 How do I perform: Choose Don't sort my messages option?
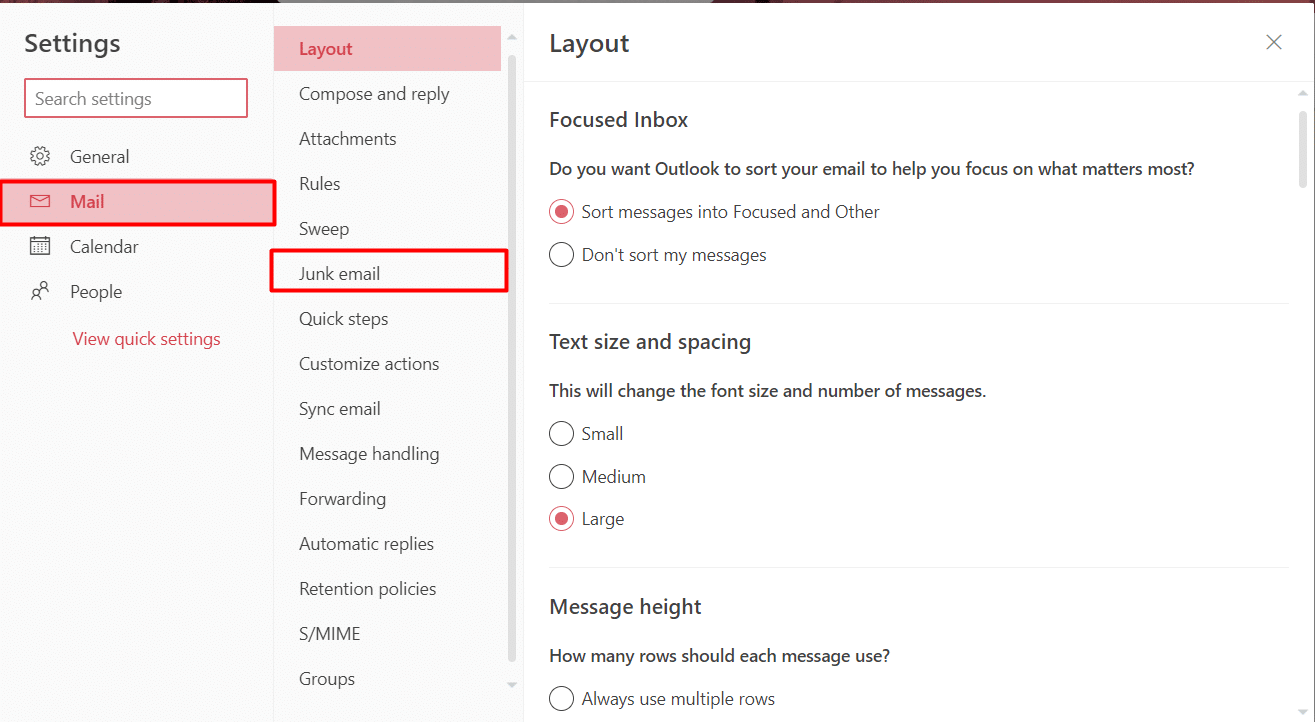click(562, 255)
